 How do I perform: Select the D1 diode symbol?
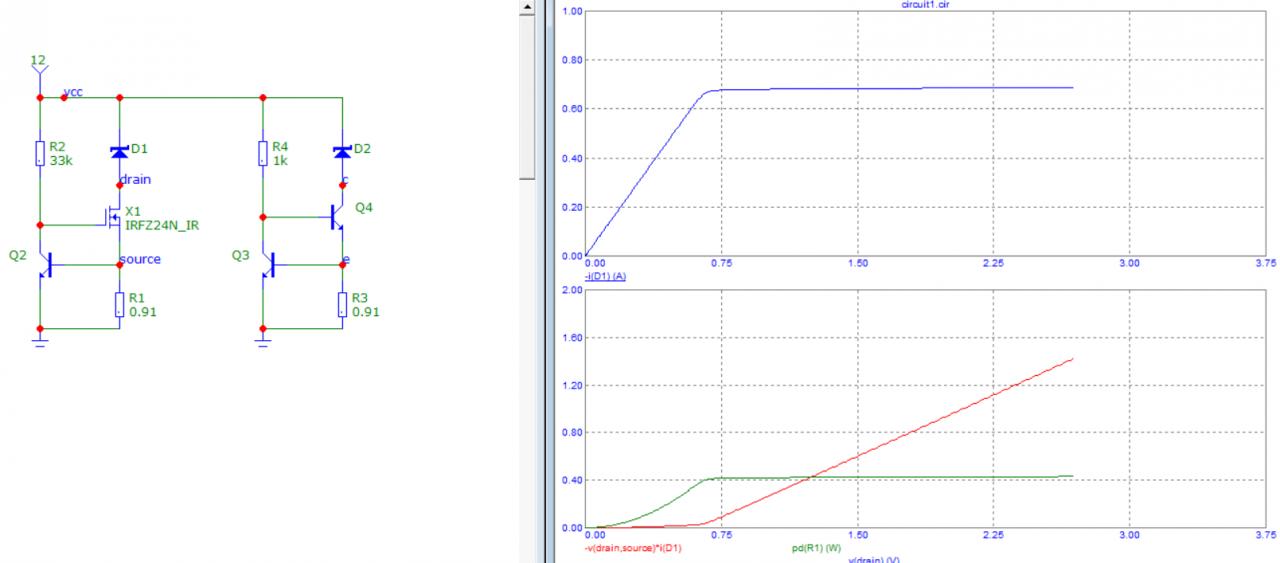[x=120, y=152]
